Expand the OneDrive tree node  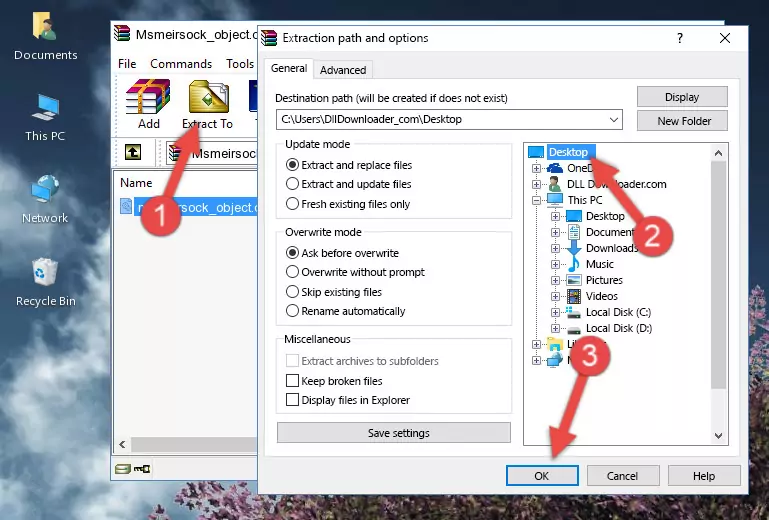click(536, 168)
